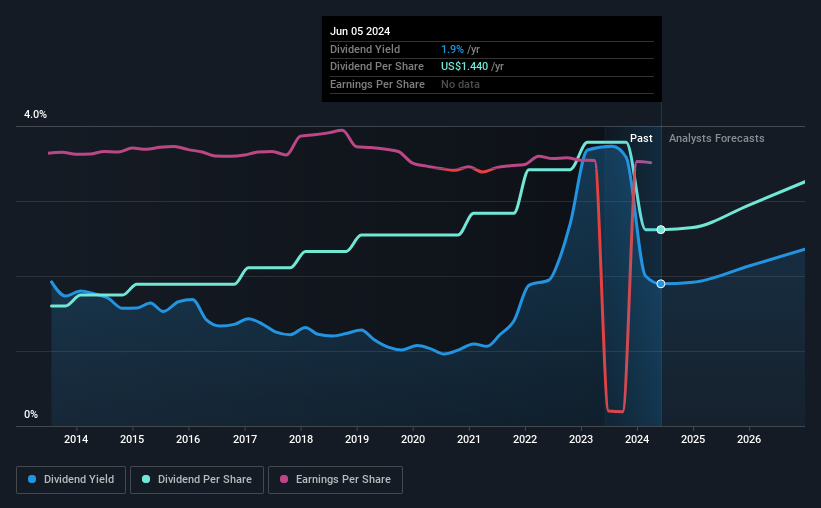Viewport: 821px width, 508px height.
Task: Click the 2018 x-axis label
Action: 301,439
